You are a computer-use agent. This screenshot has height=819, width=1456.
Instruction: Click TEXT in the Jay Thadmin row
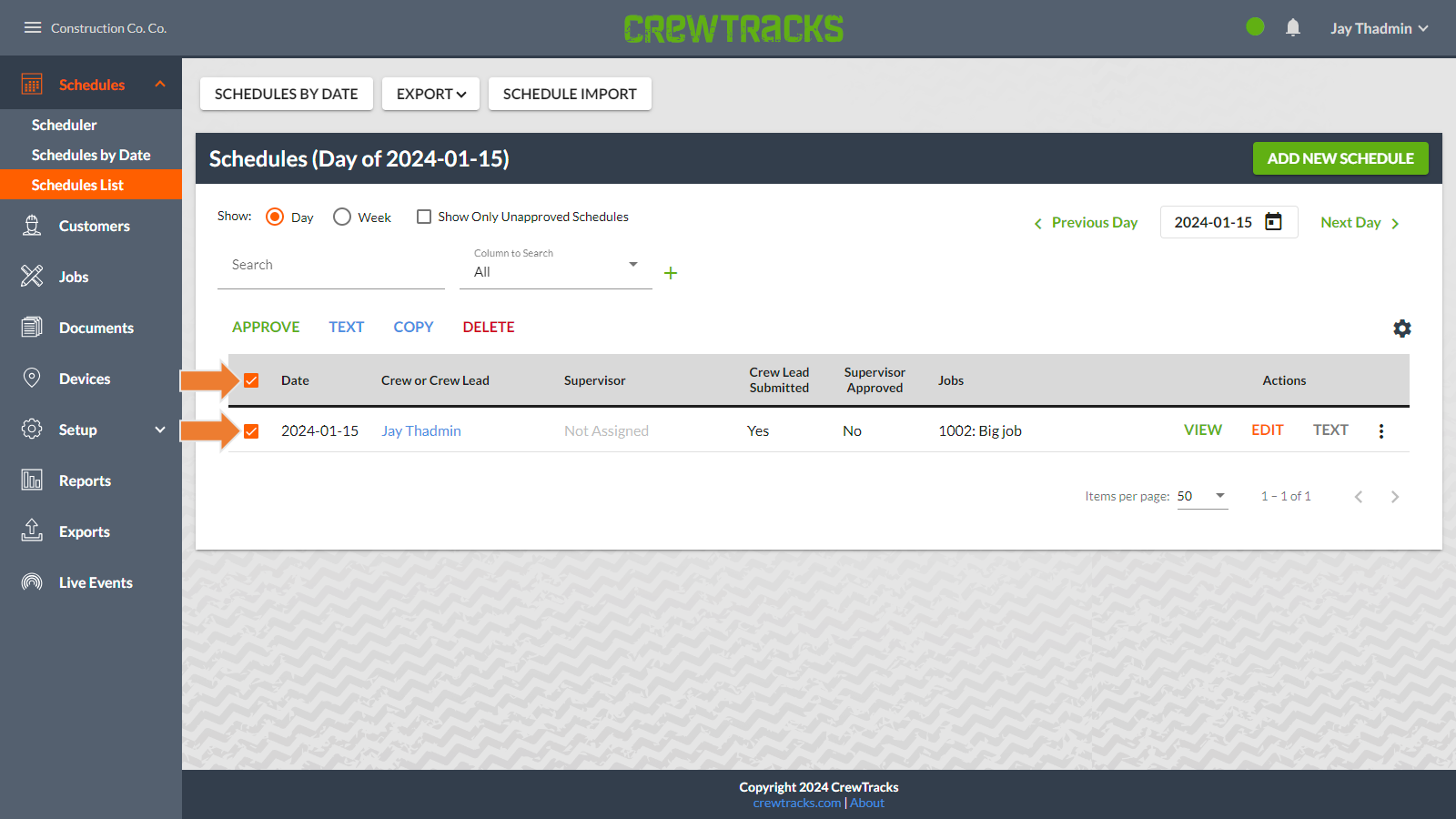tap(1330, 430)
